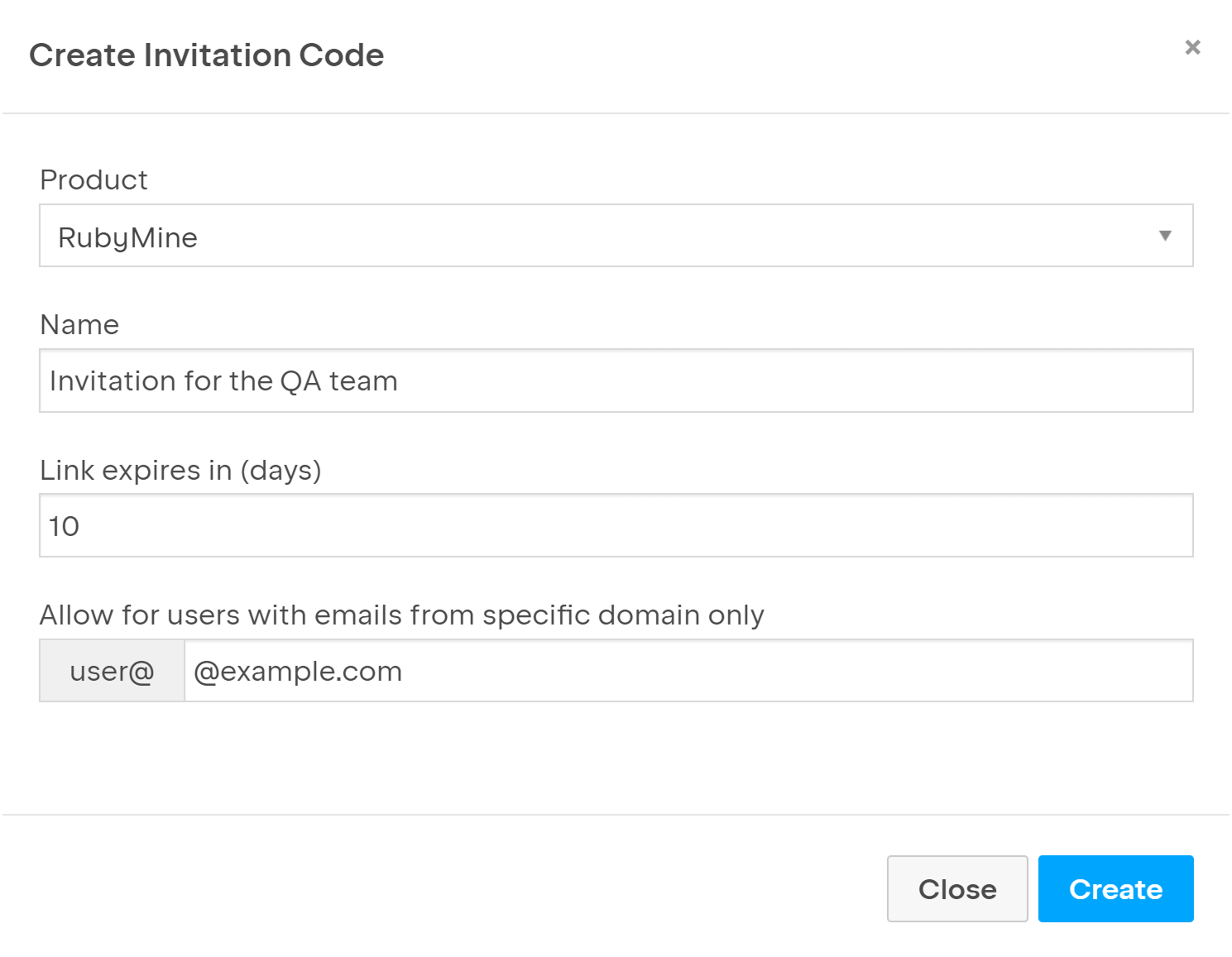Click the word "Code" in the dialog title
Image resolution: width=1232 pixels, height=957 pixels.
pyautogui.click(x=341, y=55)
